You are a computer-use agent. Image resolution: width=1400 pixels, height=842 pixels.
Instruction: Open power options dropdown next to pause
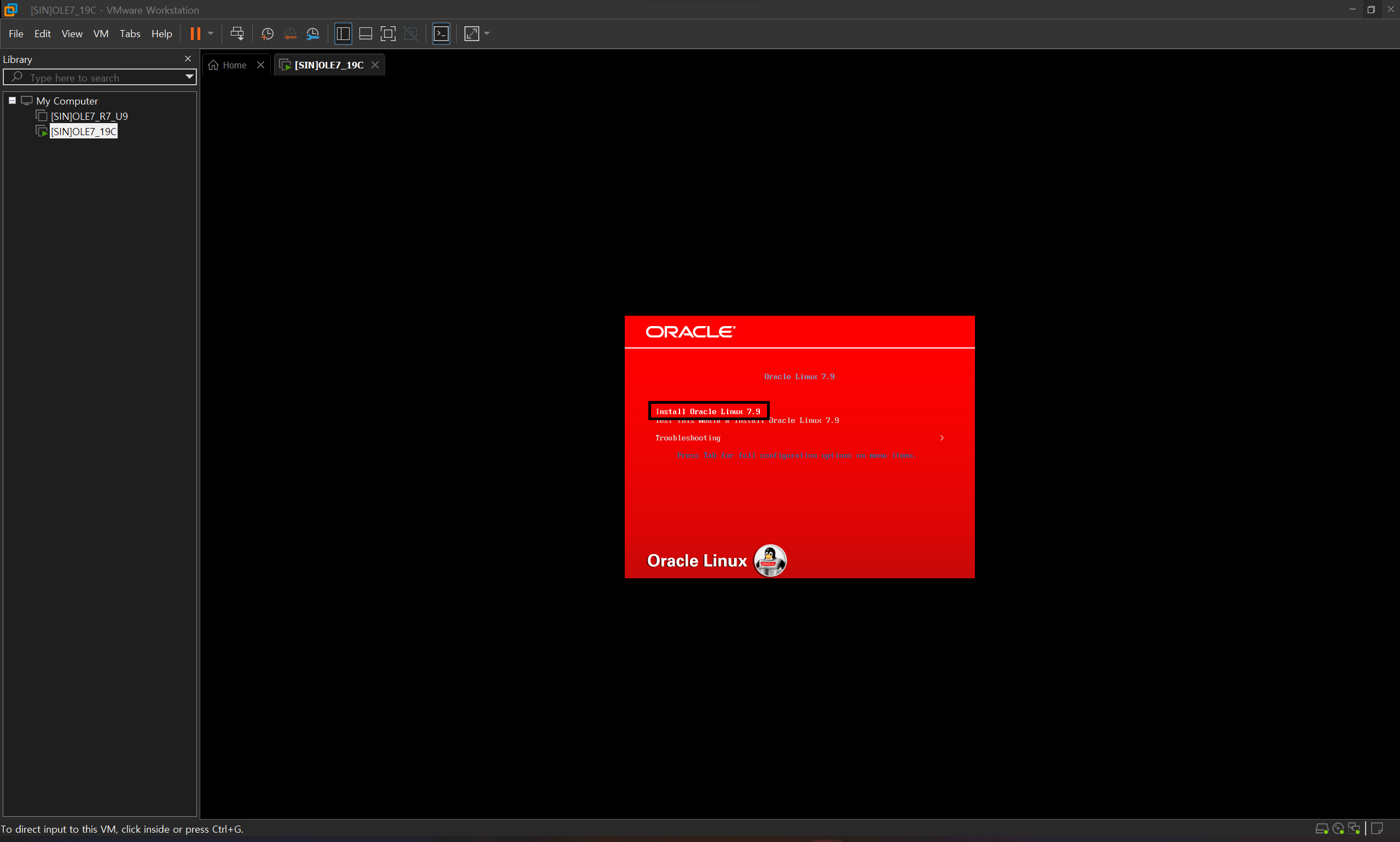(211, 33)
